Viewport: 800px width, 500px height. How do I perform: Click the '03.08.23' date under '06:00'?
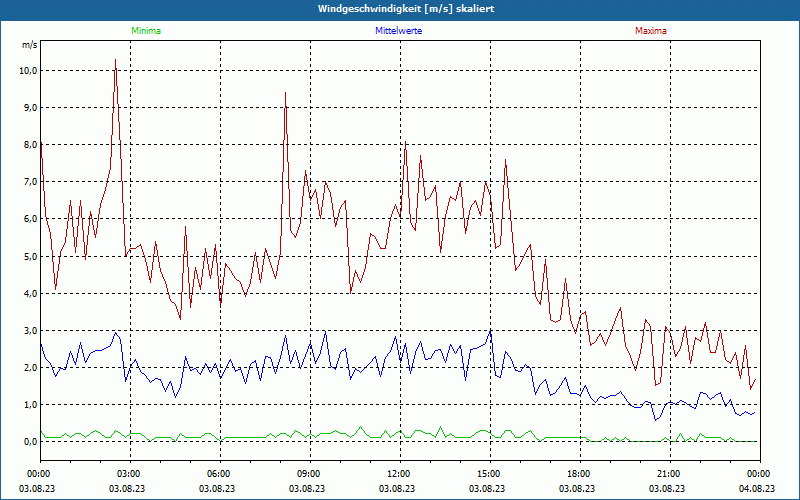pyautogui.click(x=217, y=489)
